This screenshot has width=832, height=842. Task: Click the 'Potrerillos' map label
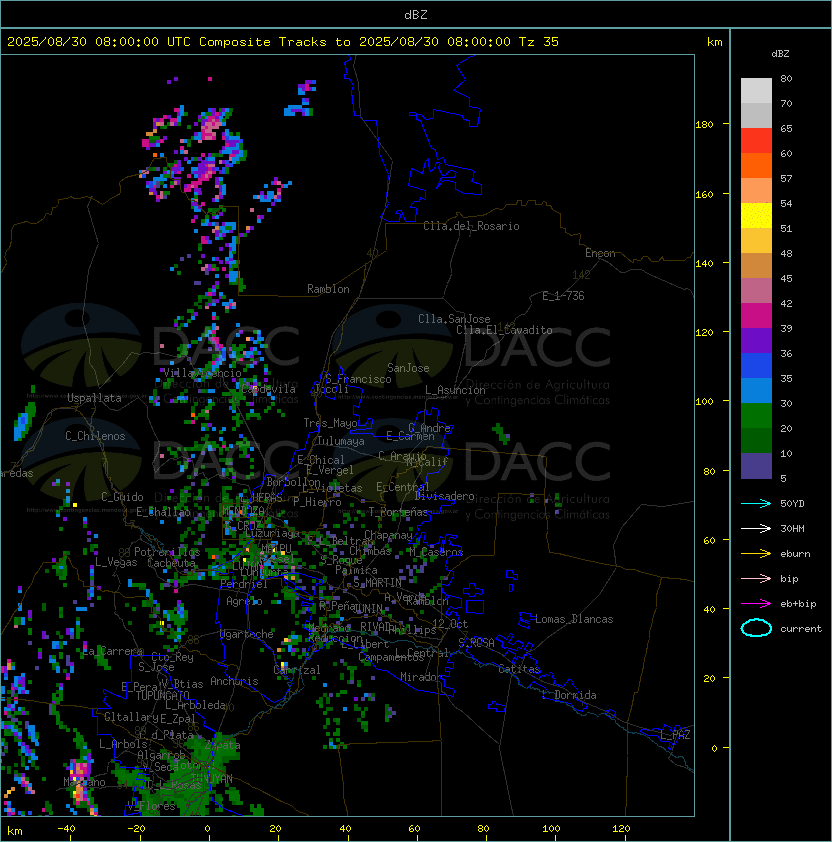[x=167, y=552]
